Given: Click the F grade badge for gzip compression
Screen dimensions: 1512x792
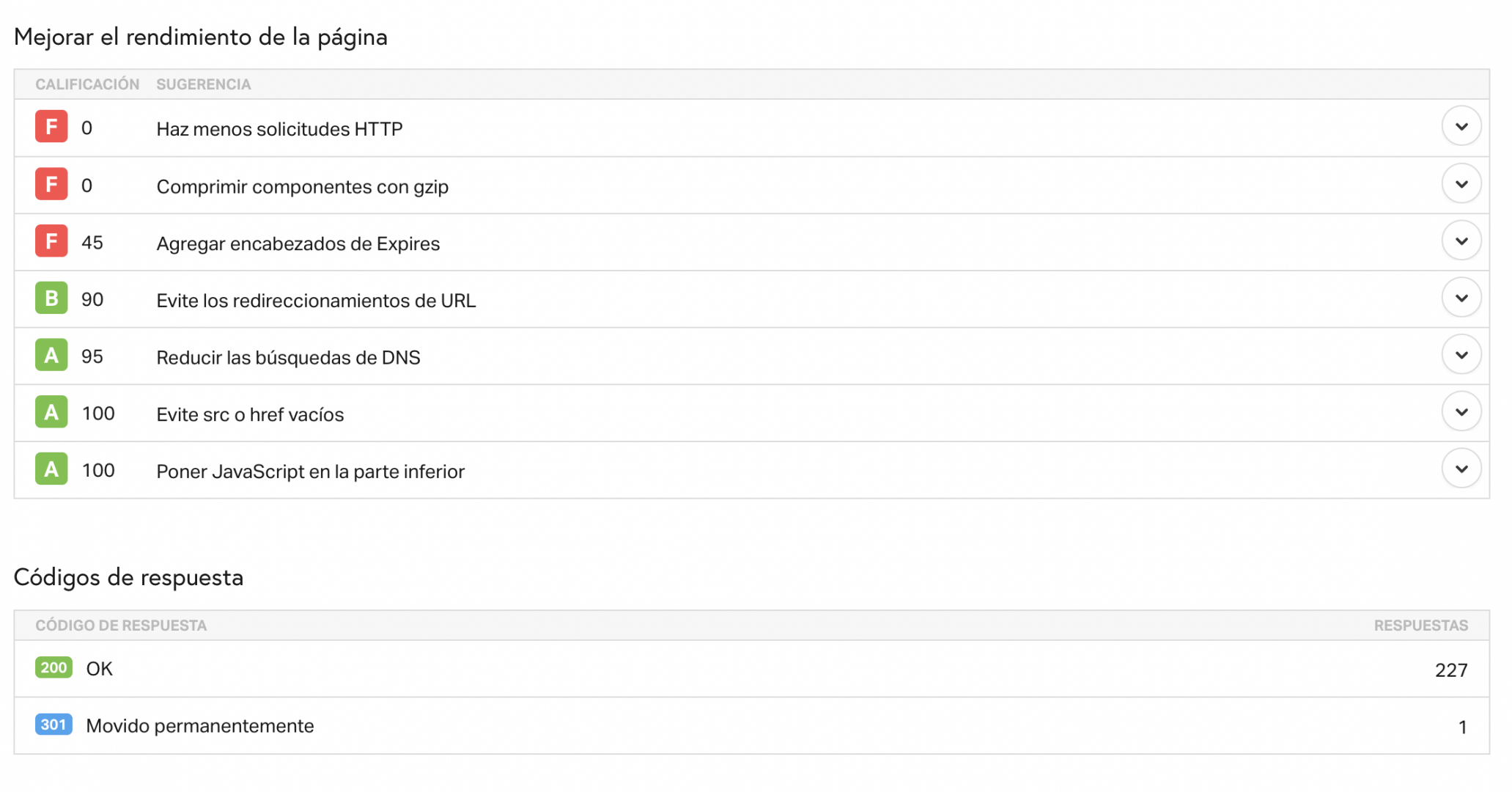Looking at the screenshot, I should coord(51,184).
